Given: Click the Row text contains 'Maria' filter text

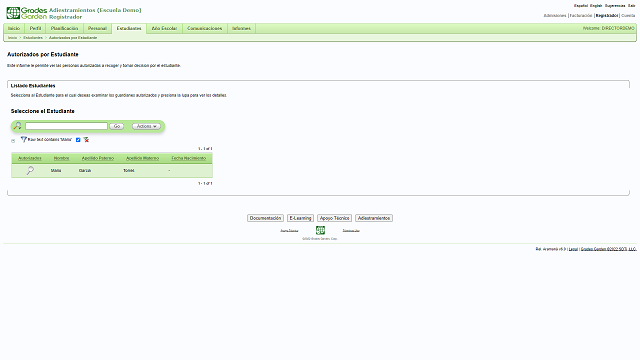Looking at the screenshot, I should (x=50, y=140).
